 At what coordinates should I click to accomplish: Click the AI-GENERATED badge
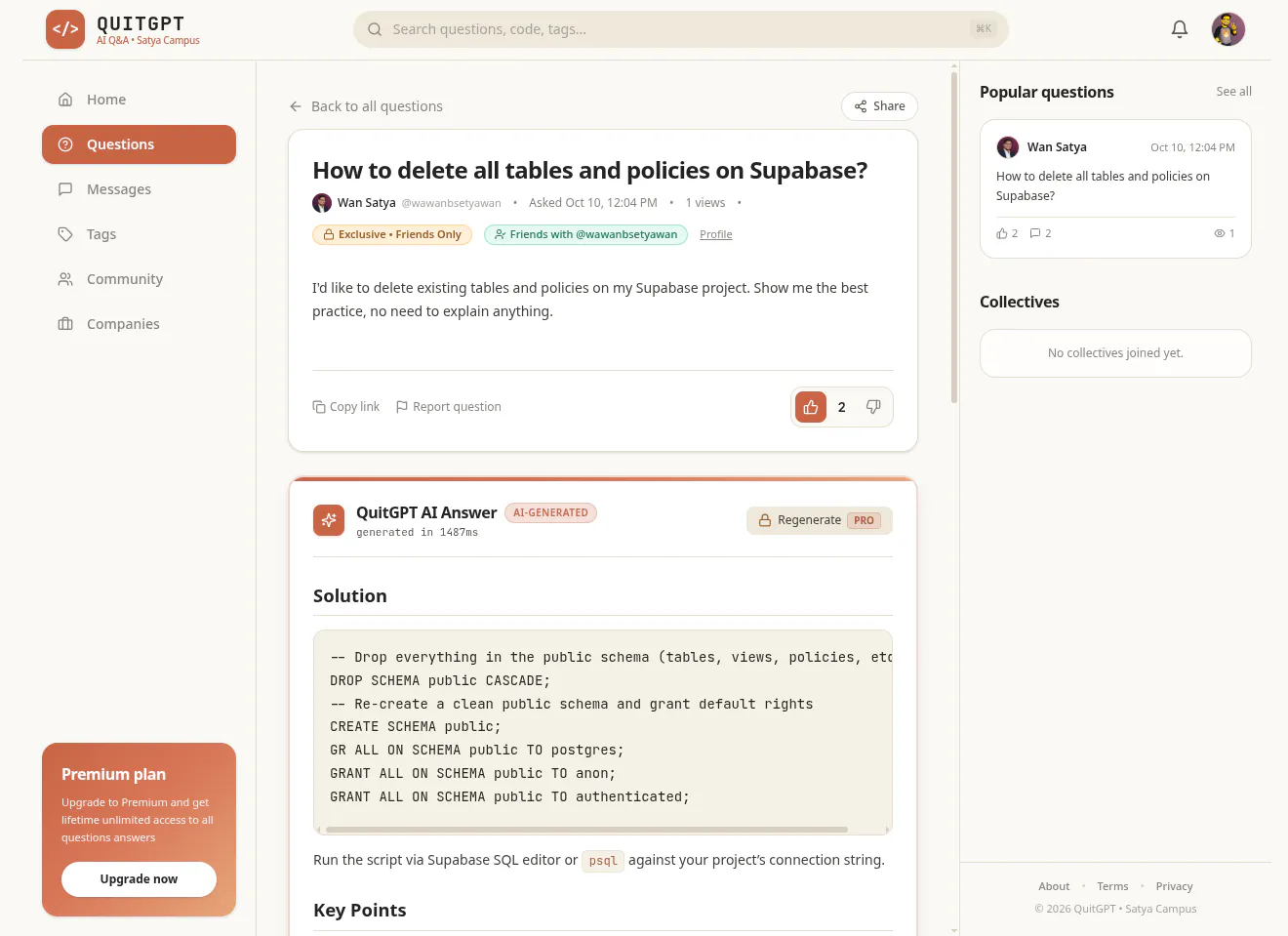tap(550, 513)
